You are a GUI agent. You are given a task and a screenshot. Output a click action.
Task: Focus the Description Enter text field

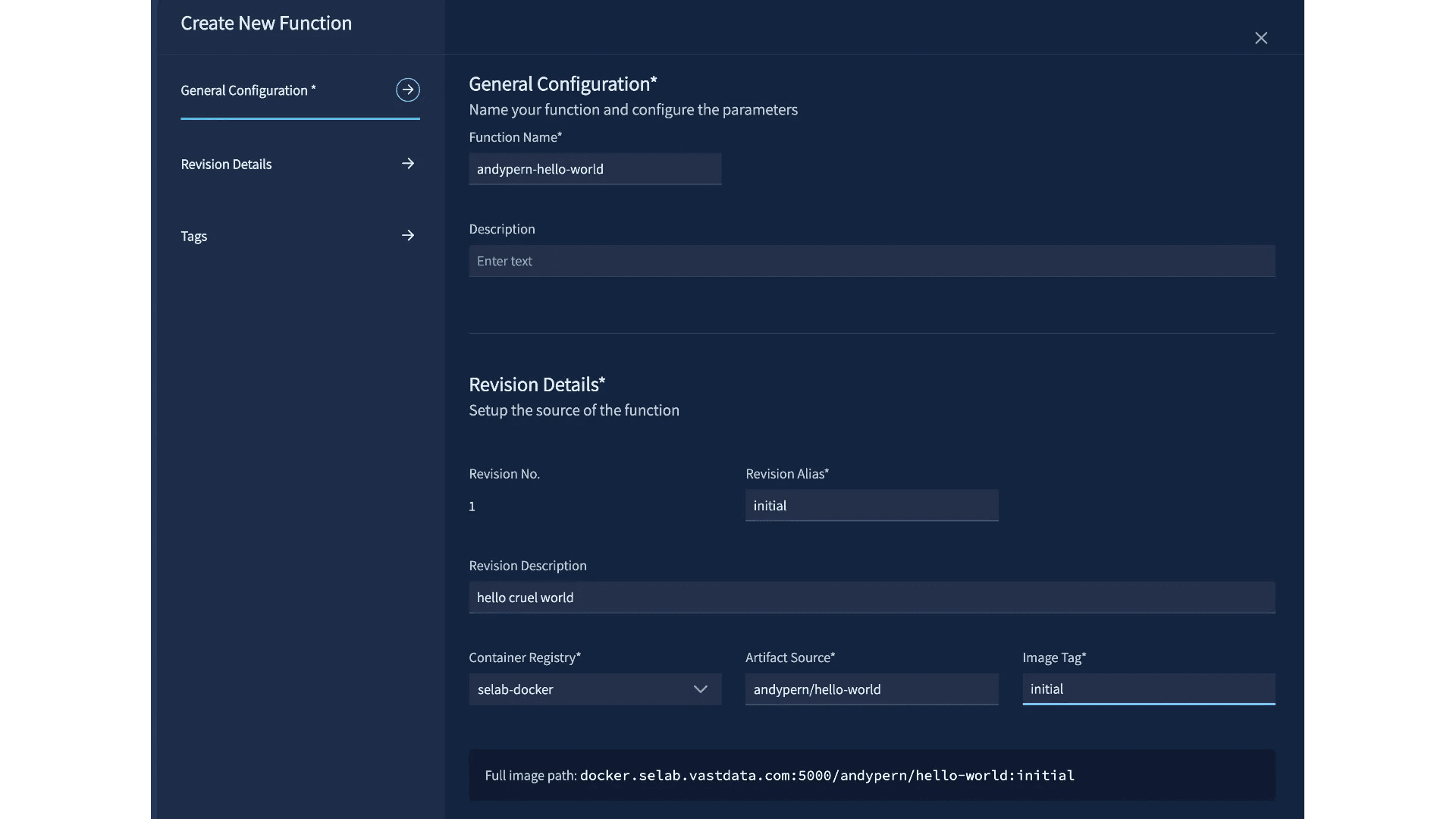pyautogui.click(x=871, y=261)
